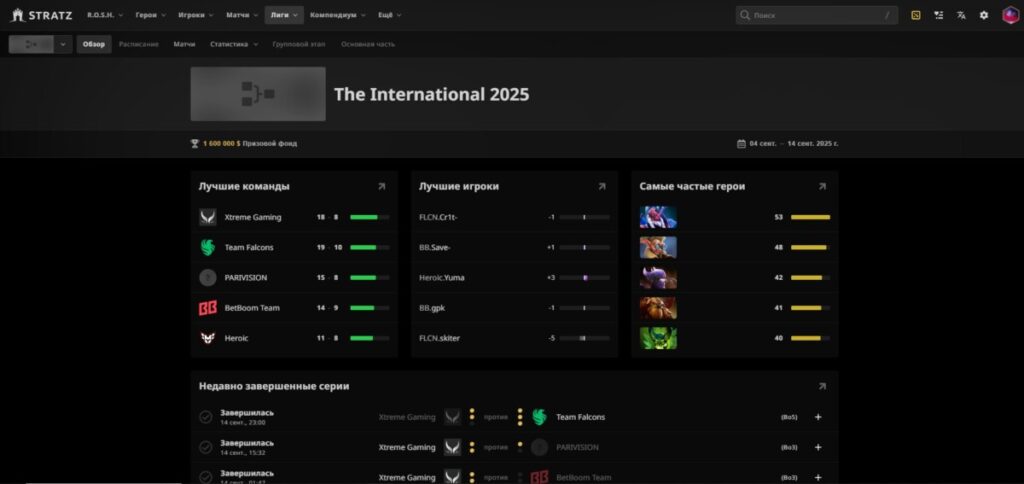Click Xtreme Gaming logo in top teams

click(x=208, y=218)
